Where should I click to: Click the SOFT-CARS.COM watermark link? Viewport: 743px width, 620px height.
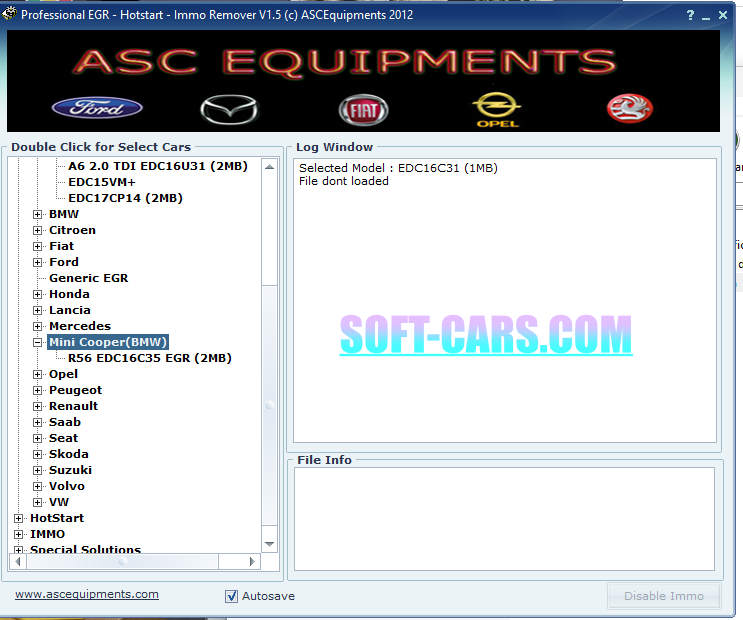[486, 335]
